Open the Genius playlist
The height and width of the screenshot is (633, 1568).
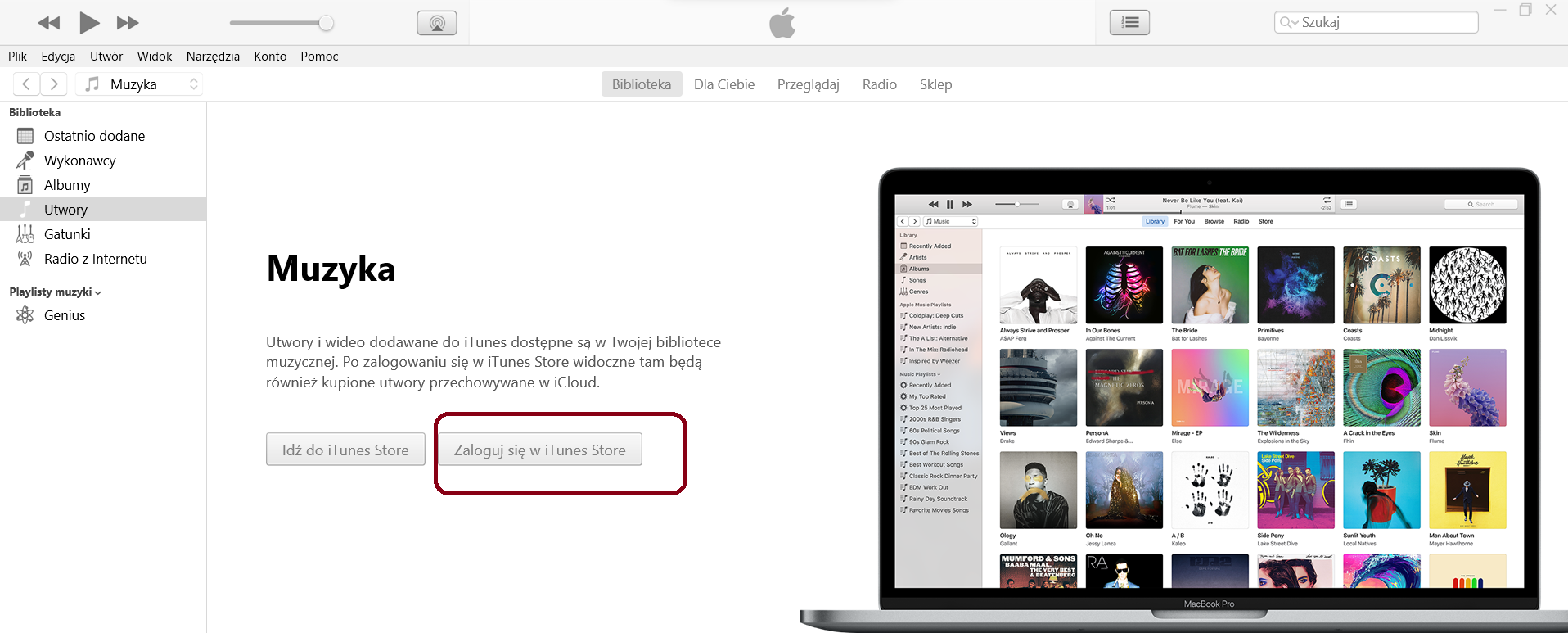(x=103, y=315)
